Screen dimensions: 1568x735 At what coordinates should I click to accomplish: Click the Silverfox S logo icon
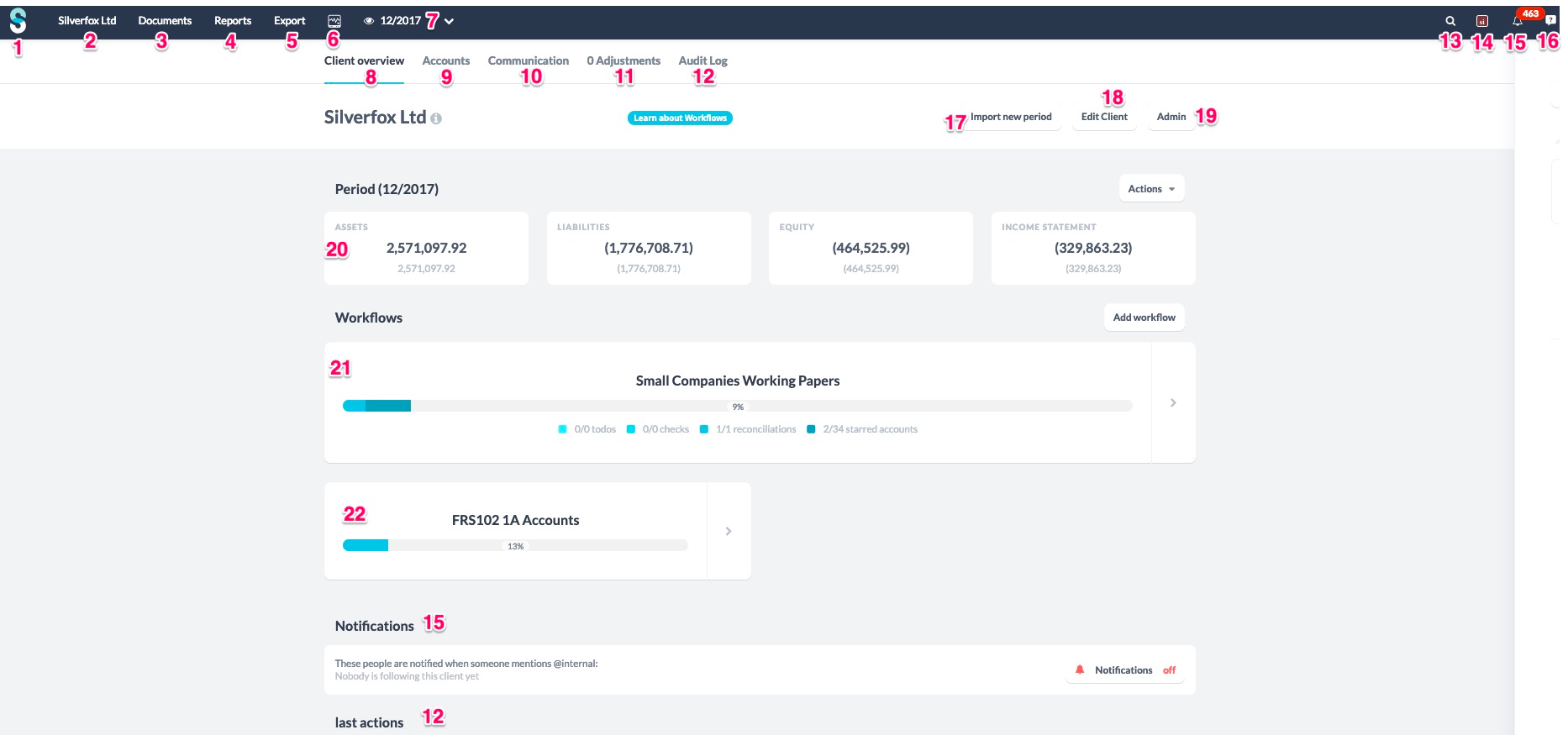coord(18,21)
